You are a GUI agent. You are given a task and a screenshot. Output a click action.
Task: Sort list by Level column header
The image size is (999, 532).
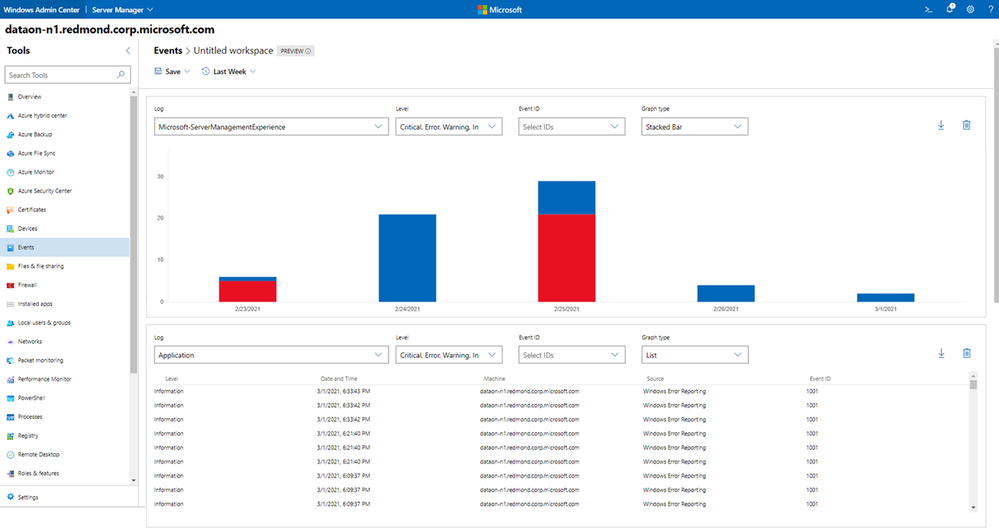coord(172,378)
